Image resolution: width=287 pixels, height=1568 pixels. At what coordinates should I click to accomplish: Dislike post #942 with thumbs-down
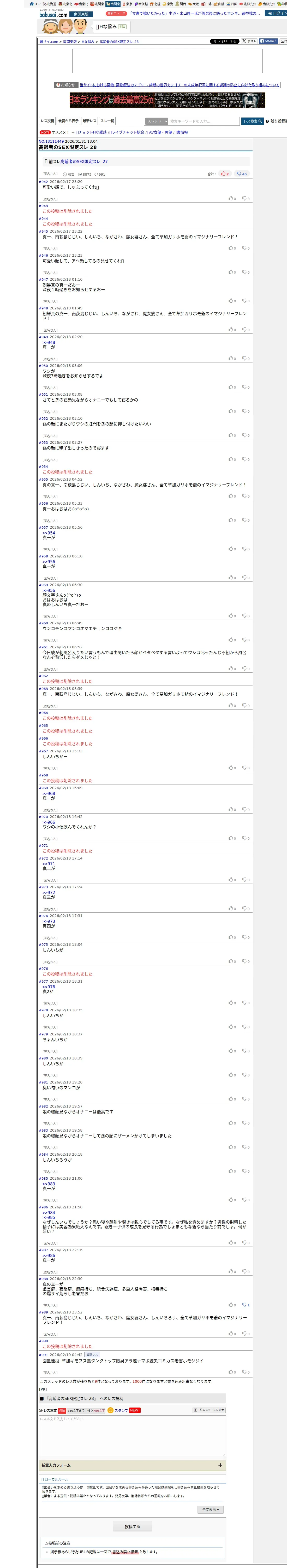pyautogui.click(x=246, y=198)
